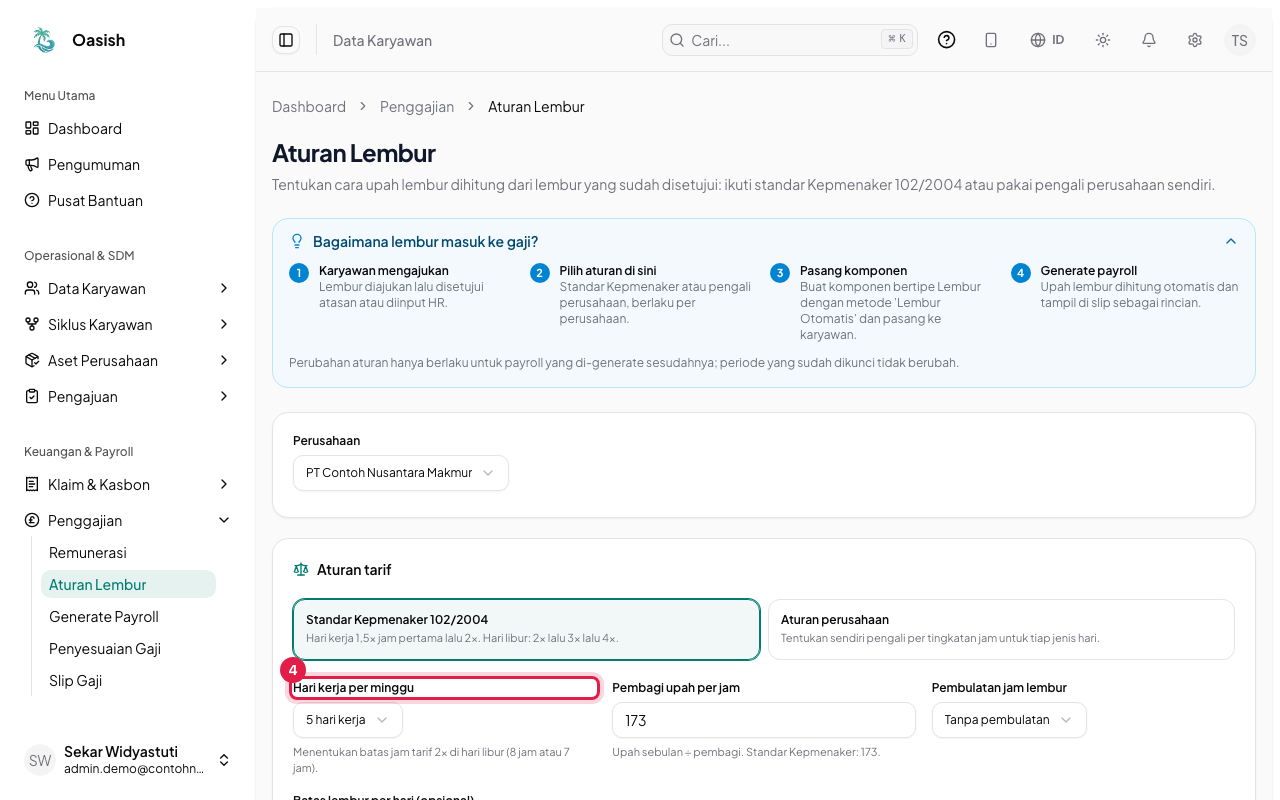This screenshot has height=800, width=1280.
Task: Toggle the sidebar panel icon
Action: point(286,40)
